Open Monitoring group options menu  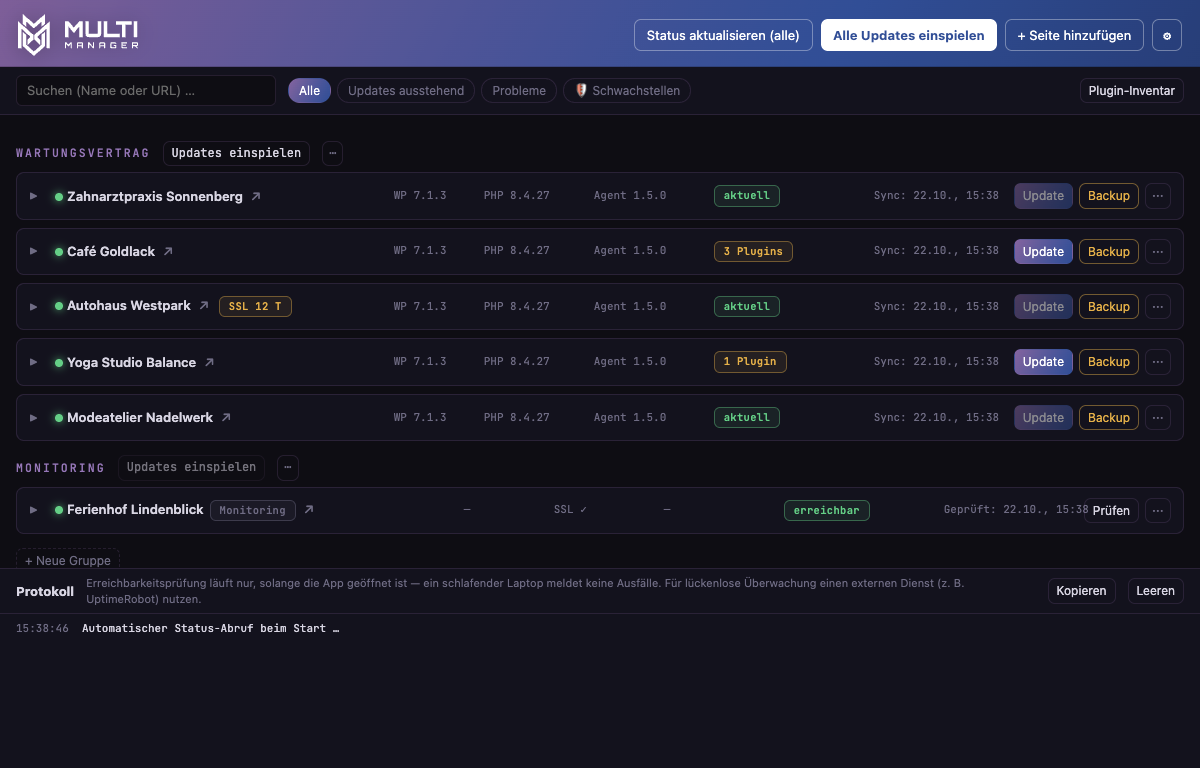(288, 467)
